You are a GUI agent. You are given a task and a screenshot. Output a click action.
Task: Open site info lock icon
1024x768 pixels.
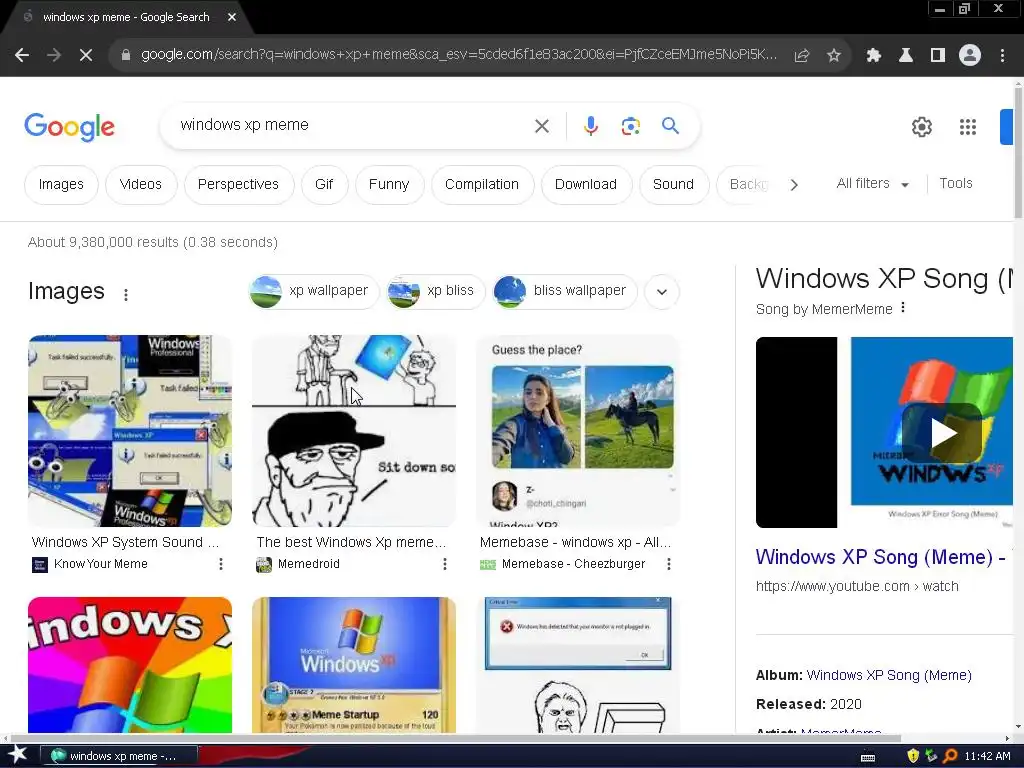126,56
